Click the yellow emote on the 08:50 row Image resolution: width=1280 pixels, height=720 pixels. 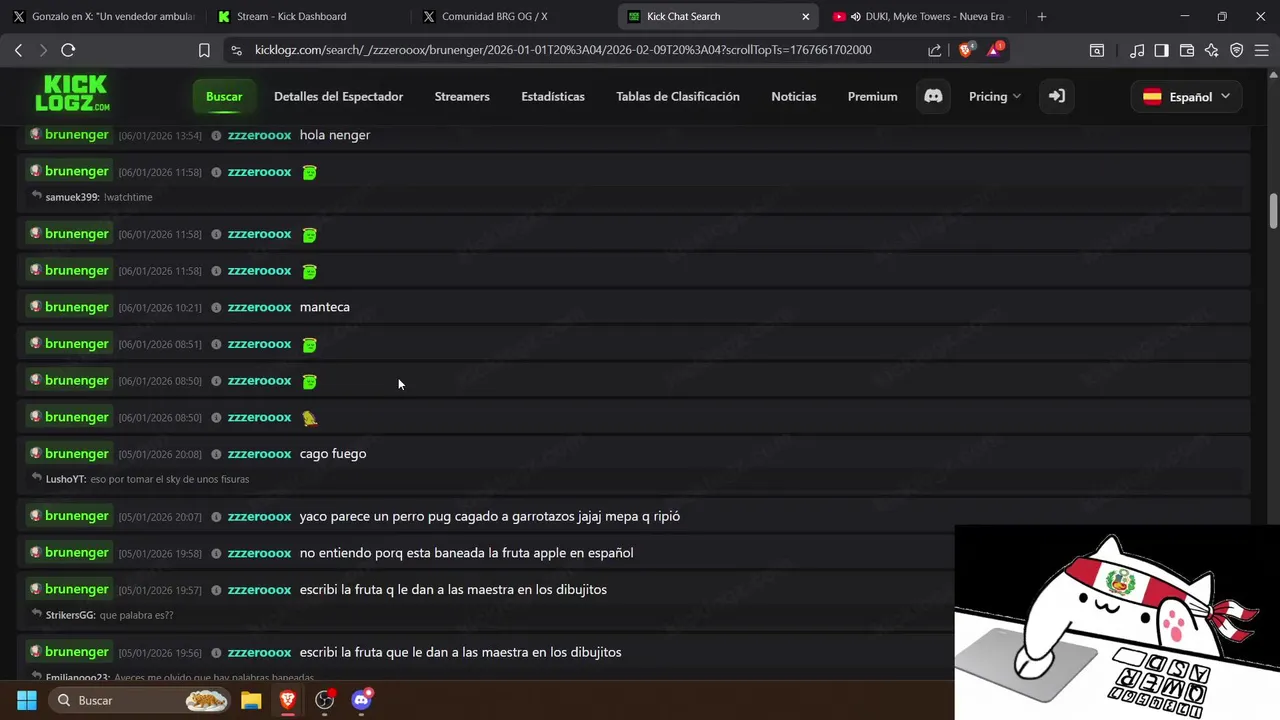(309, 418)
